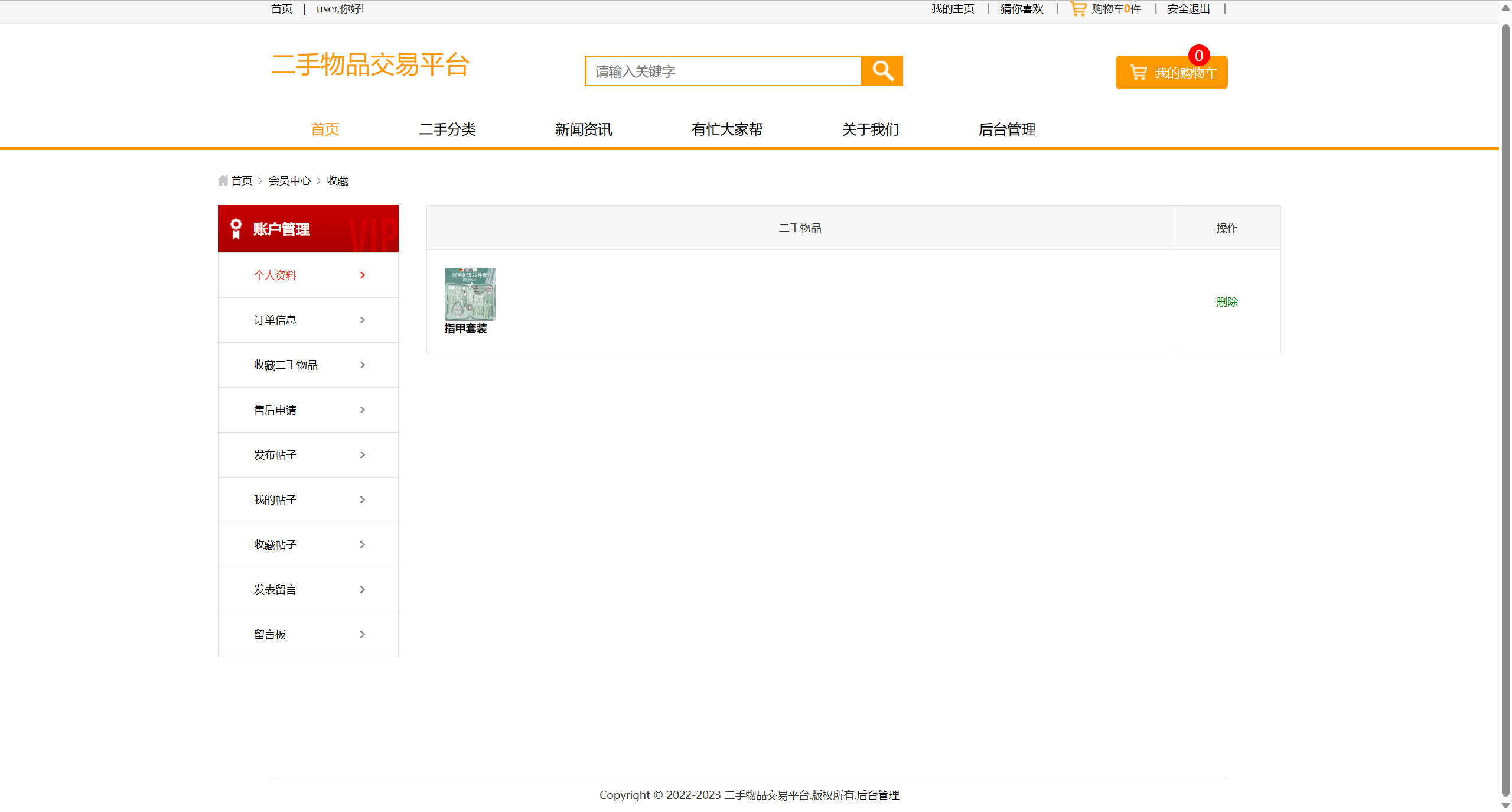Click 安全退出 to log out

click(1187, 8)
